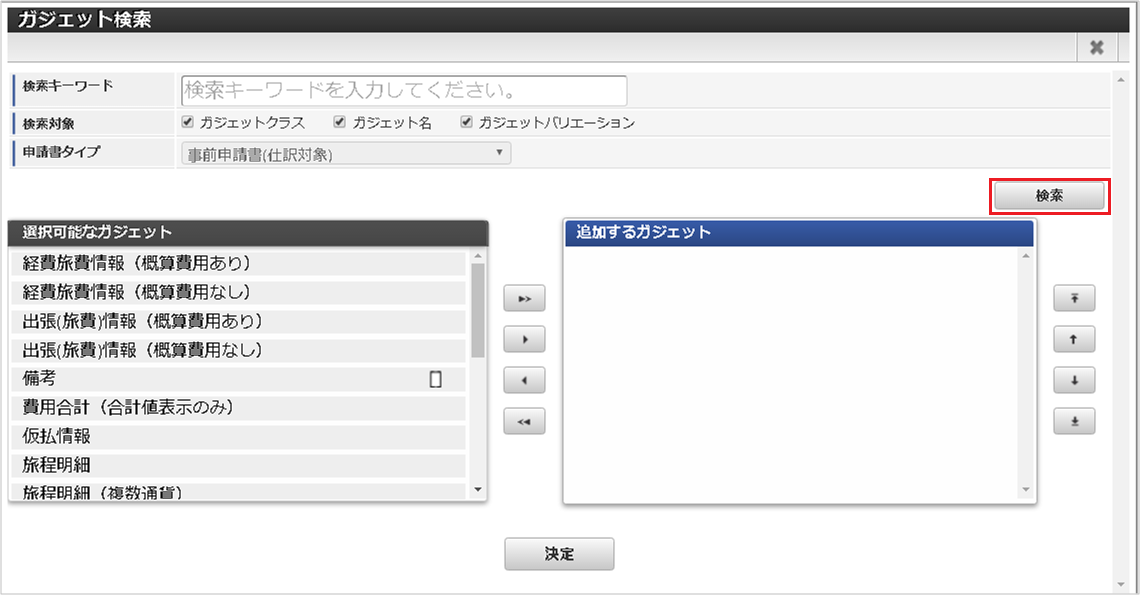Move selected gadget back with left-arrow button
Viewport: 1140px width, 595px height.
pos(523,379)
